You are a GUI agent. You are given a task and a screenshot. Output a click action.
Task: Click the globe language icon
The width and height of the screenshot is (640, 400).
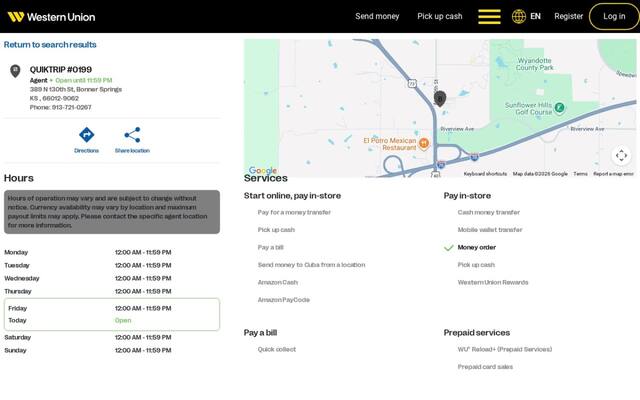(x=519, y=16)
